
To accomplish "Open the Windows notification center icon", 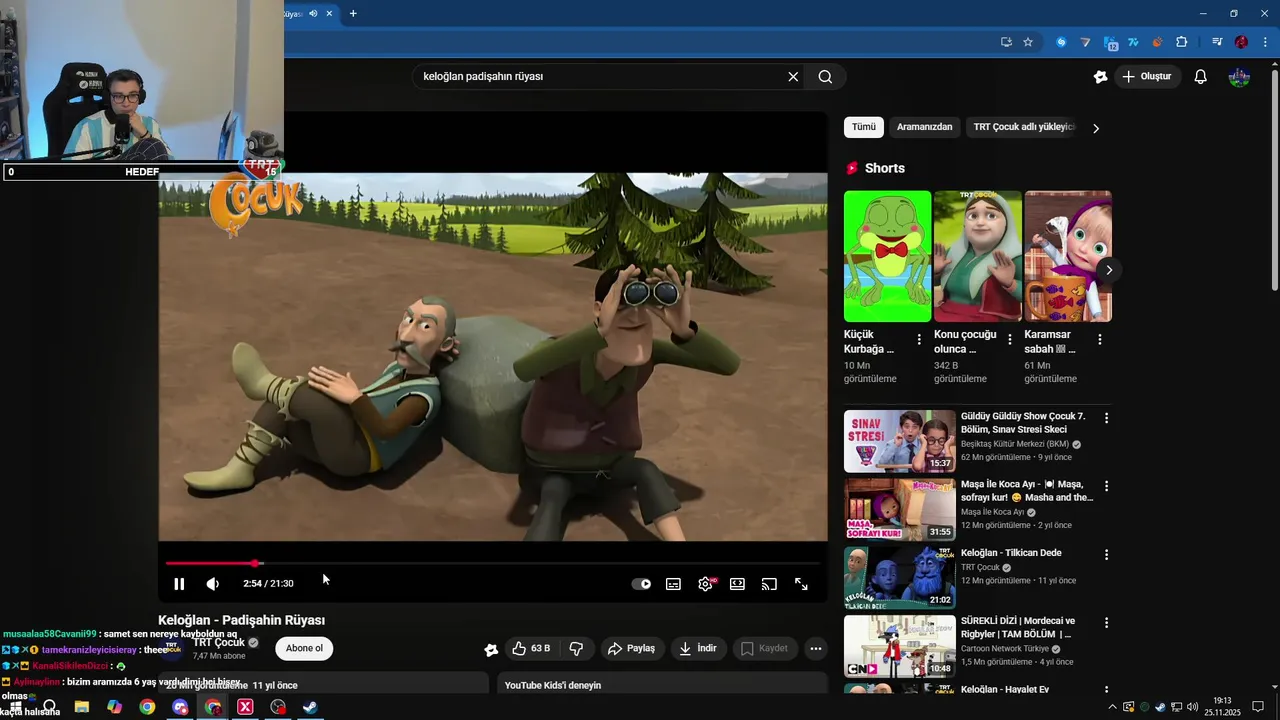I will coord(1258,707).
